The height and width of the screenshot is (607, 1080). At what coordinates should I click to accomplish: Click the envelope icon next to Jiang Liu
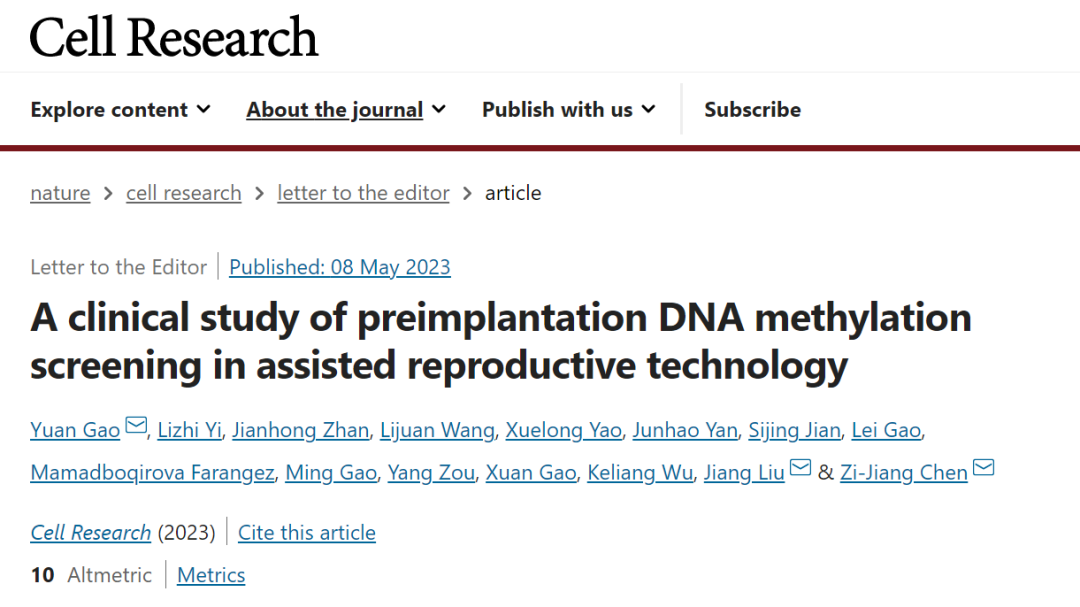click(800, 468)
